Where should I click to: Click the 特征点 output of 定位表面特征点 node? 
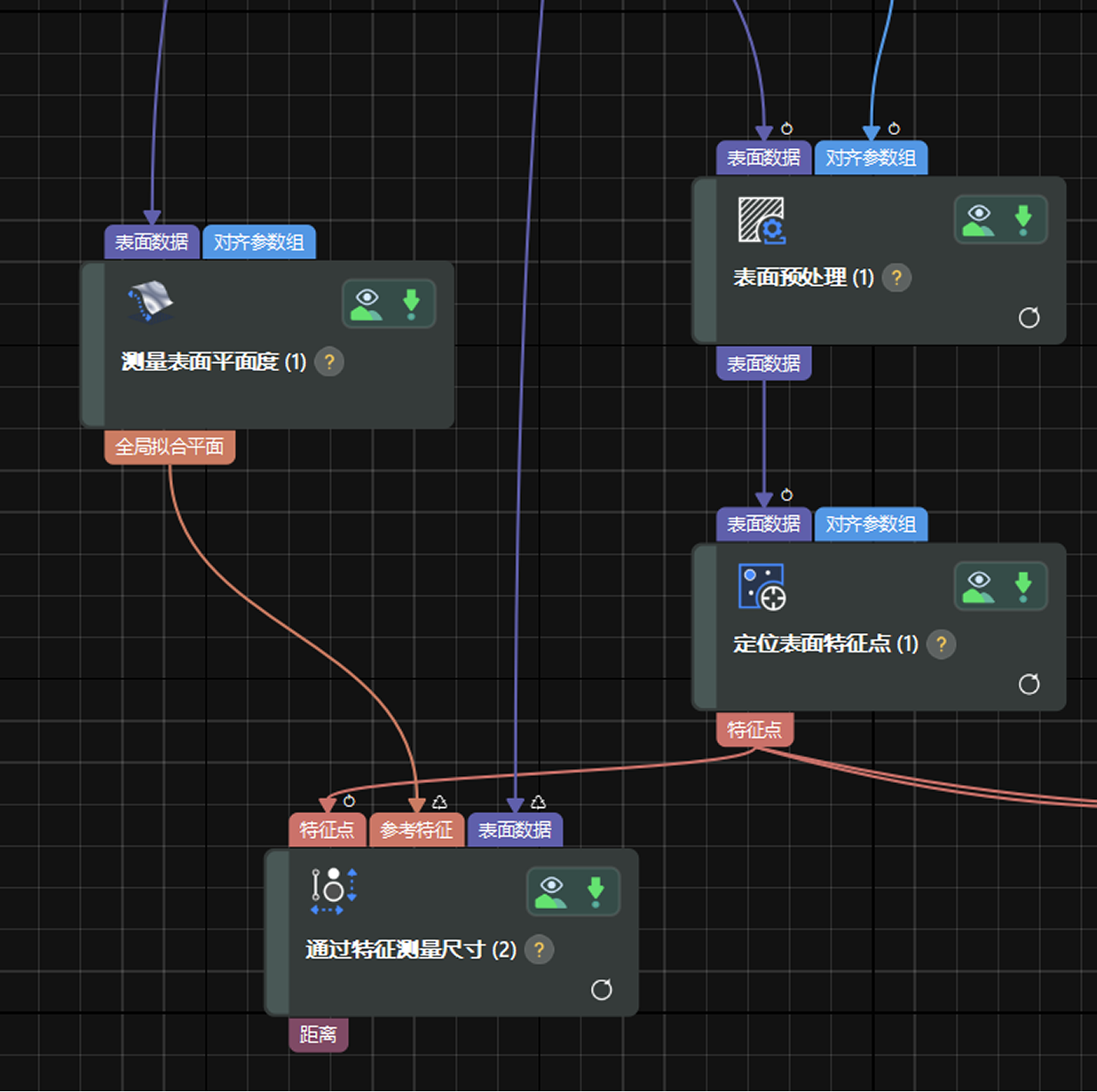point(754,730)
